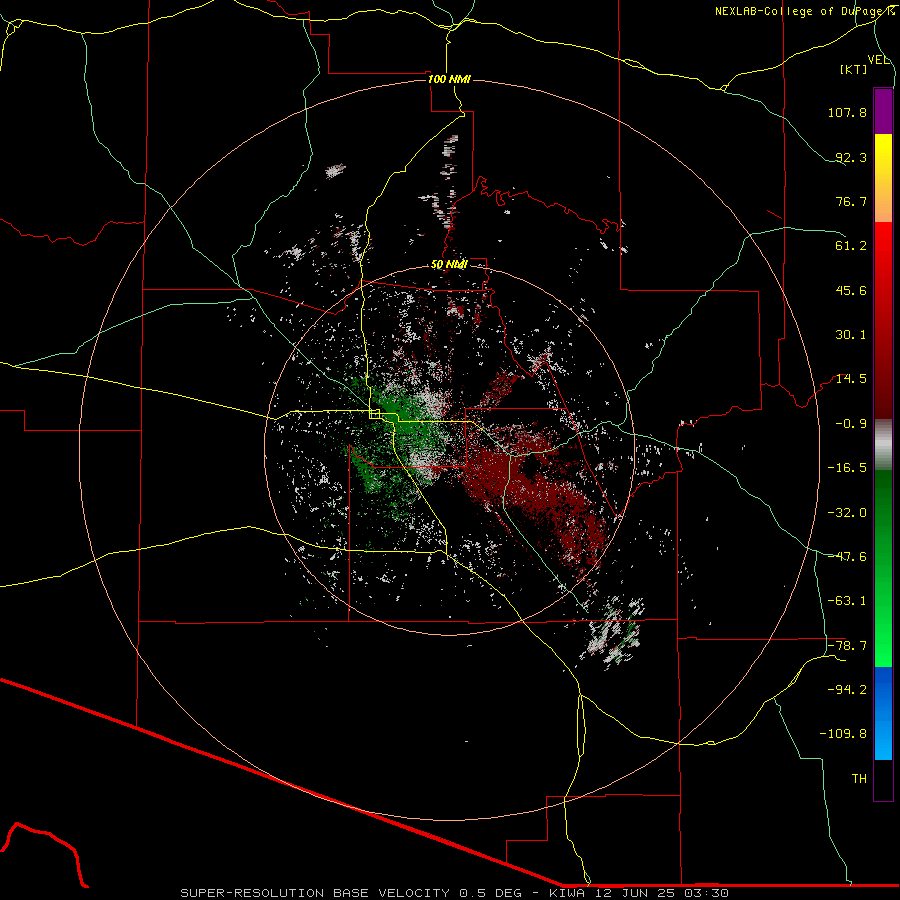Select the -16.5 legend value
This screenshot has height=900, width=900.
847,468
